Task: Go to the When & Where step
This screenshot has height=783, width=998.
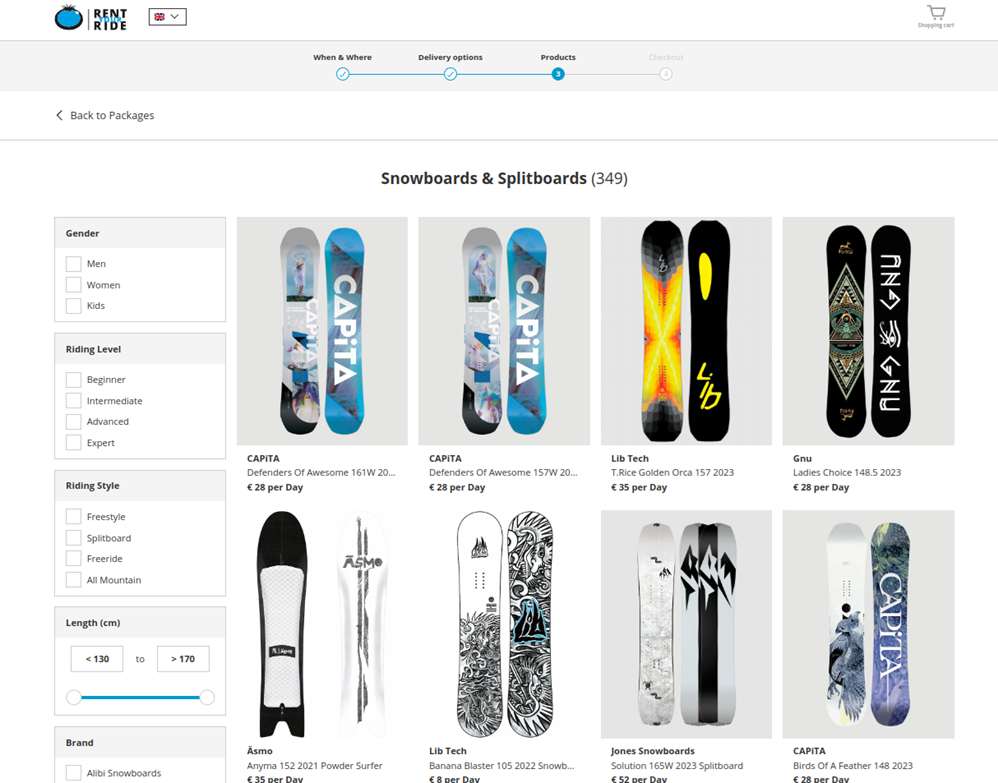Action: 343,57
